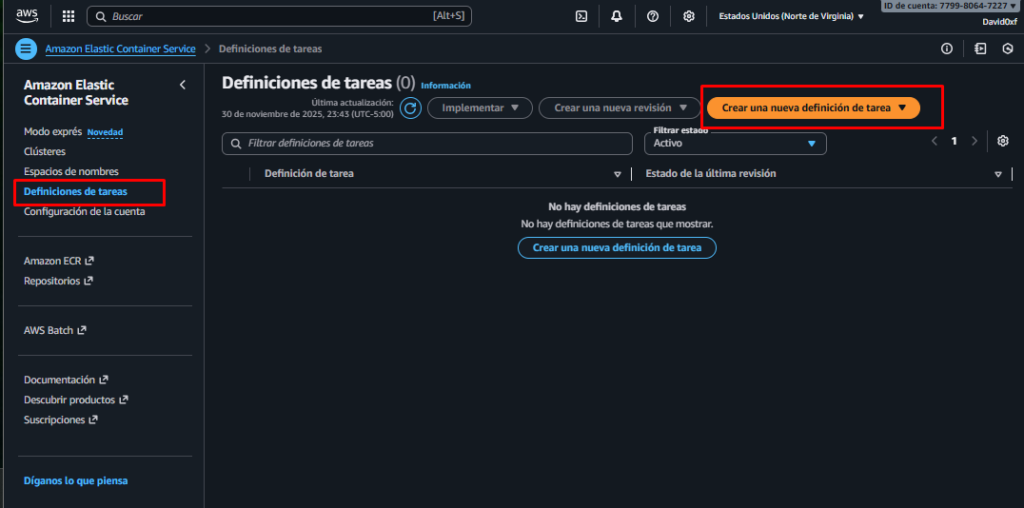Launch the CloudShell terminal icon

pos(581,16)
